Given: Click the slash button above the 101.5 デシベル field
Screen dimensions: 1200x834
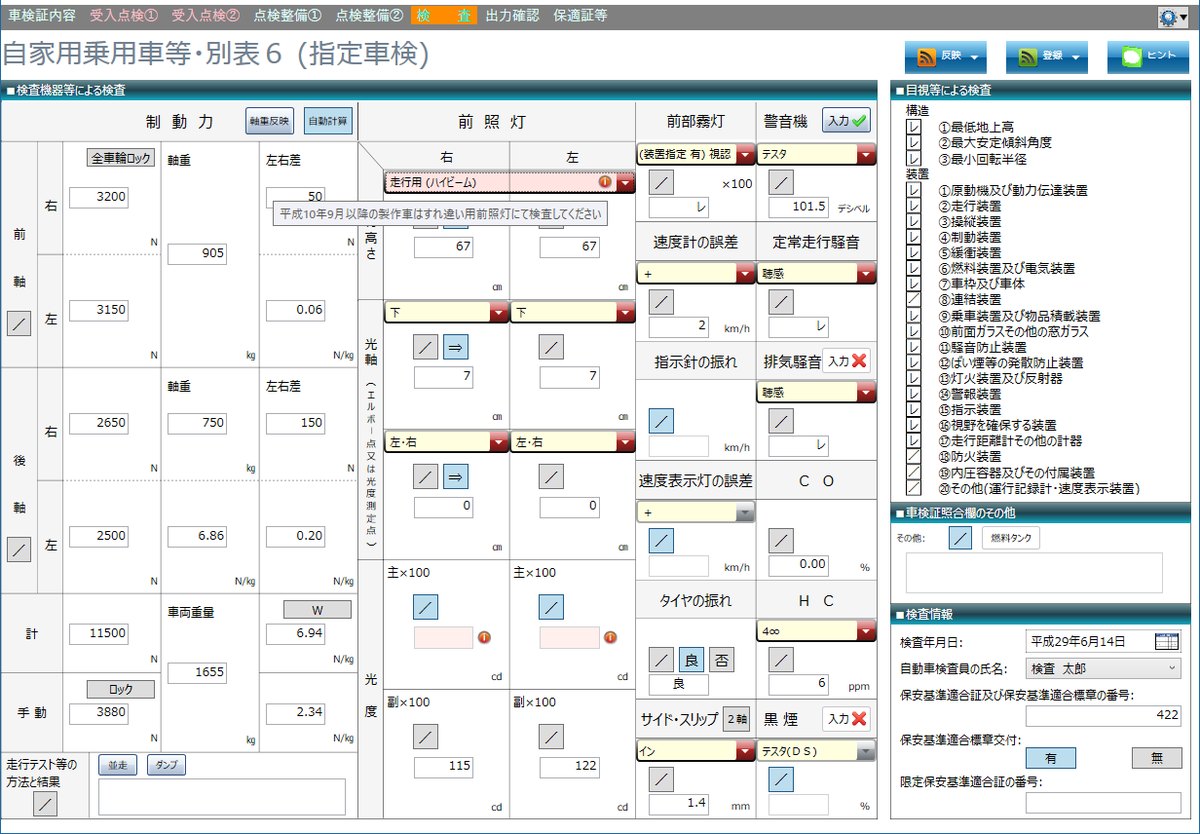Looking at the screenshot, I should (781, 182).
